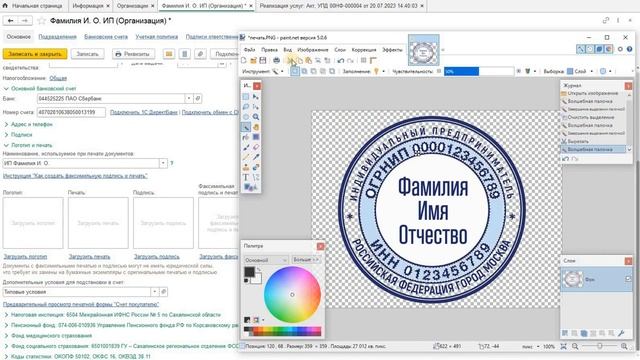This screenshot has height=360, width=640.
Task: Click the Undo arrow in Paint.NET toolbar
Action: click(341, 60)
